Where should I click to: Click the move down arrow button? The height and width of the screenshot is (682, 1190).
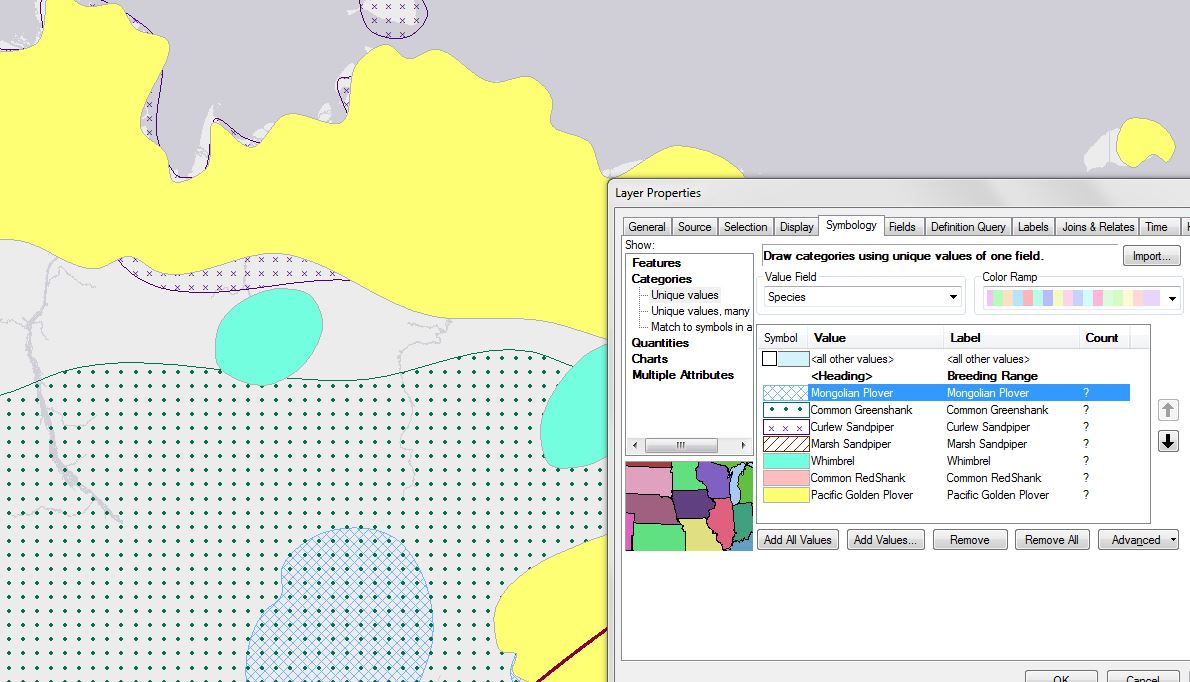[x=1167, y=441]
